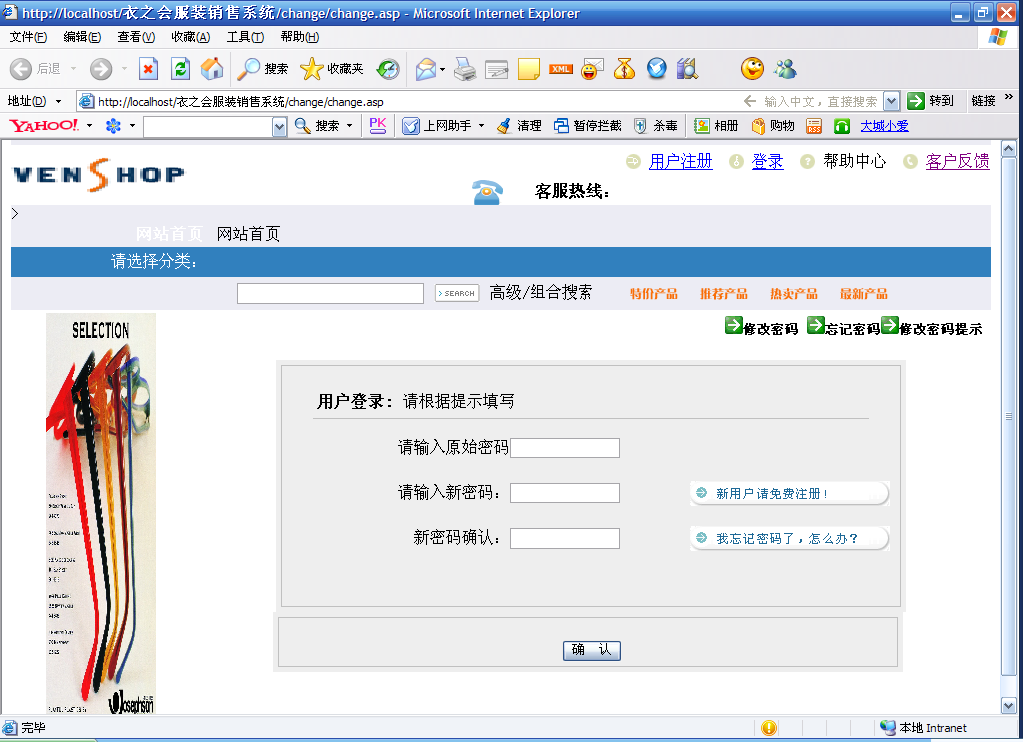This screenshot has width=1023, height=742.
Task: Expand the Yahoo search box dropdown
Action: [279, 127]
